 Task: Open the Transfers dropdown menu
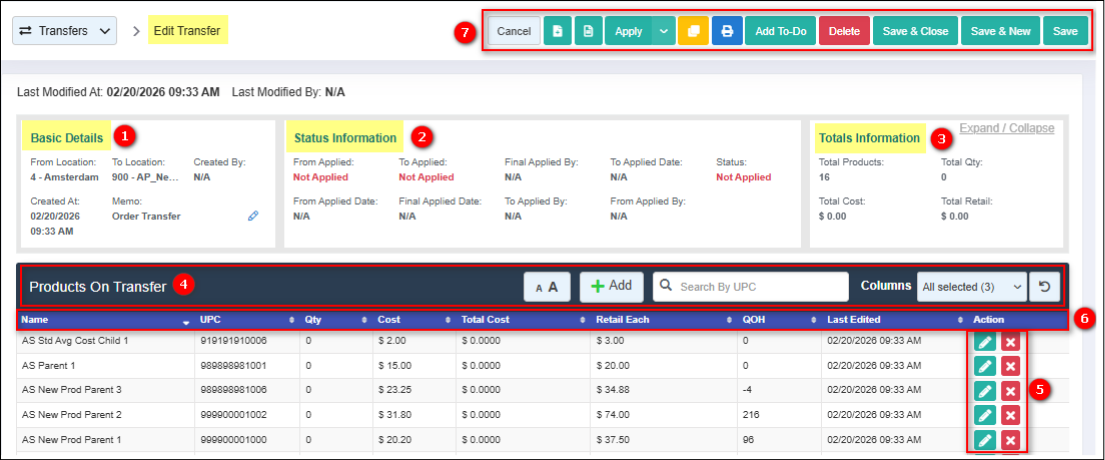(x=65, y=31)
